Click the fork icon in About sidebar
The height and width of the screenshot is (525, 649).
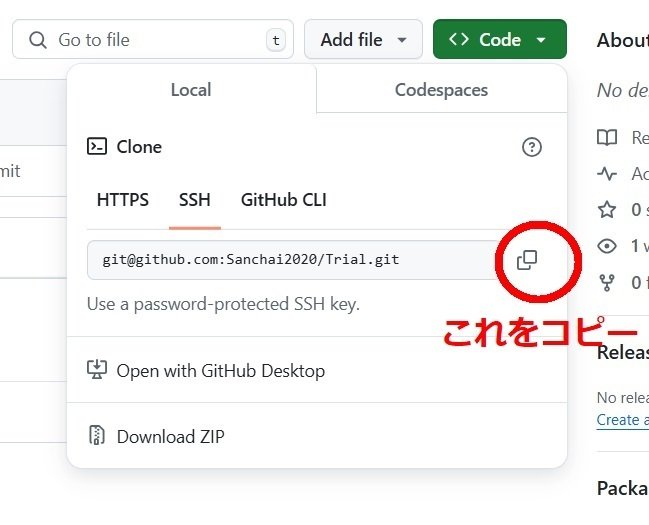click(607, 282)
